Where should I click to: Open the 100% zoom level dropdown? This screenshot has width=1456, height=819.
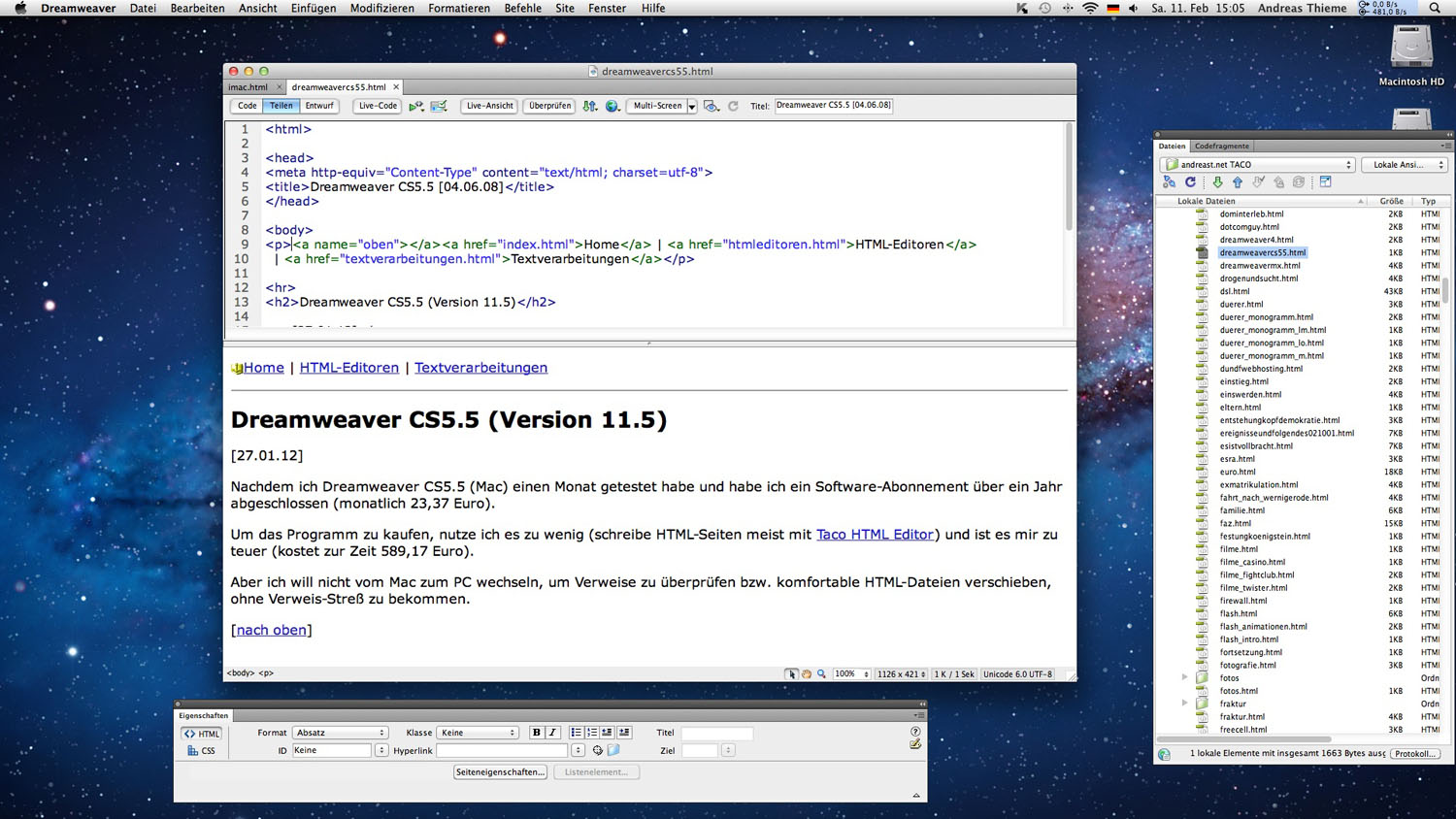tap(851, 674)
